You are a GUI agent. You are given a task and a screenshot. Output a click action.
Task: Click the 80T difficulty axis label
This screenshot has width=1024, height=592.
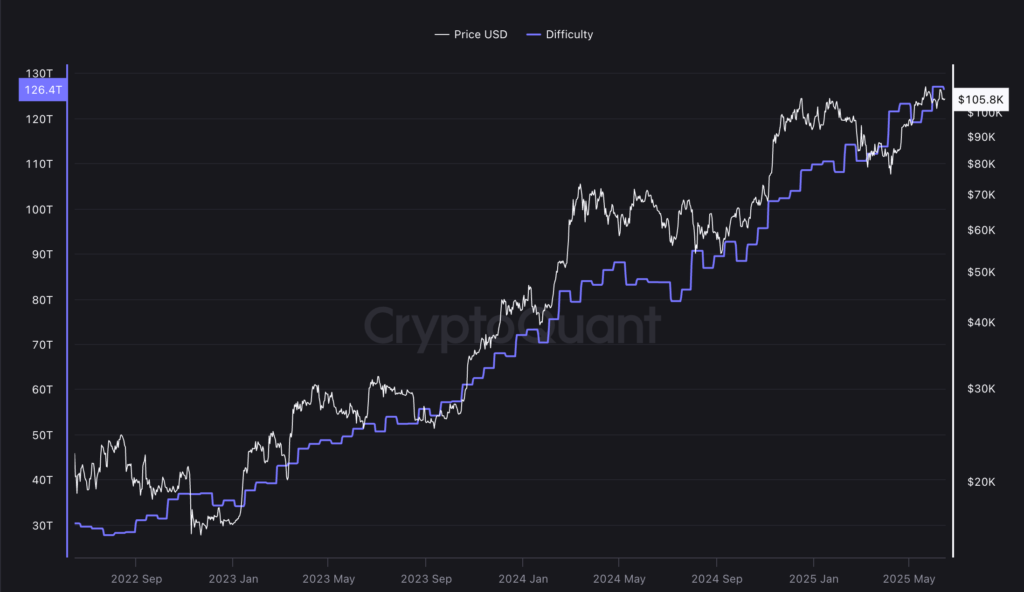(x=42, y=300)
